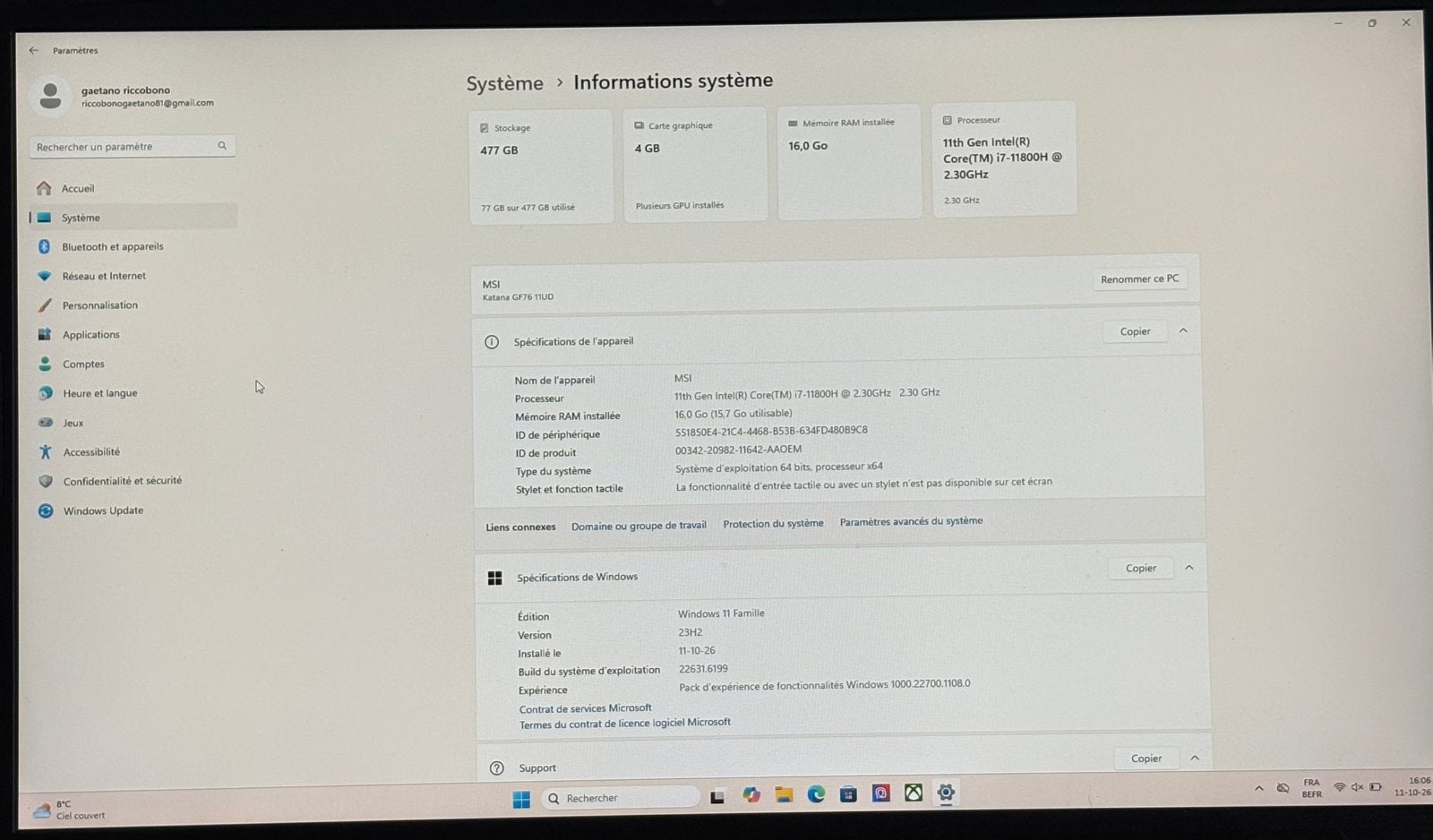The height and width of the screenshot is (840, 1433).
Task: Open Personnalisation settings
Action: coord(133,305)
